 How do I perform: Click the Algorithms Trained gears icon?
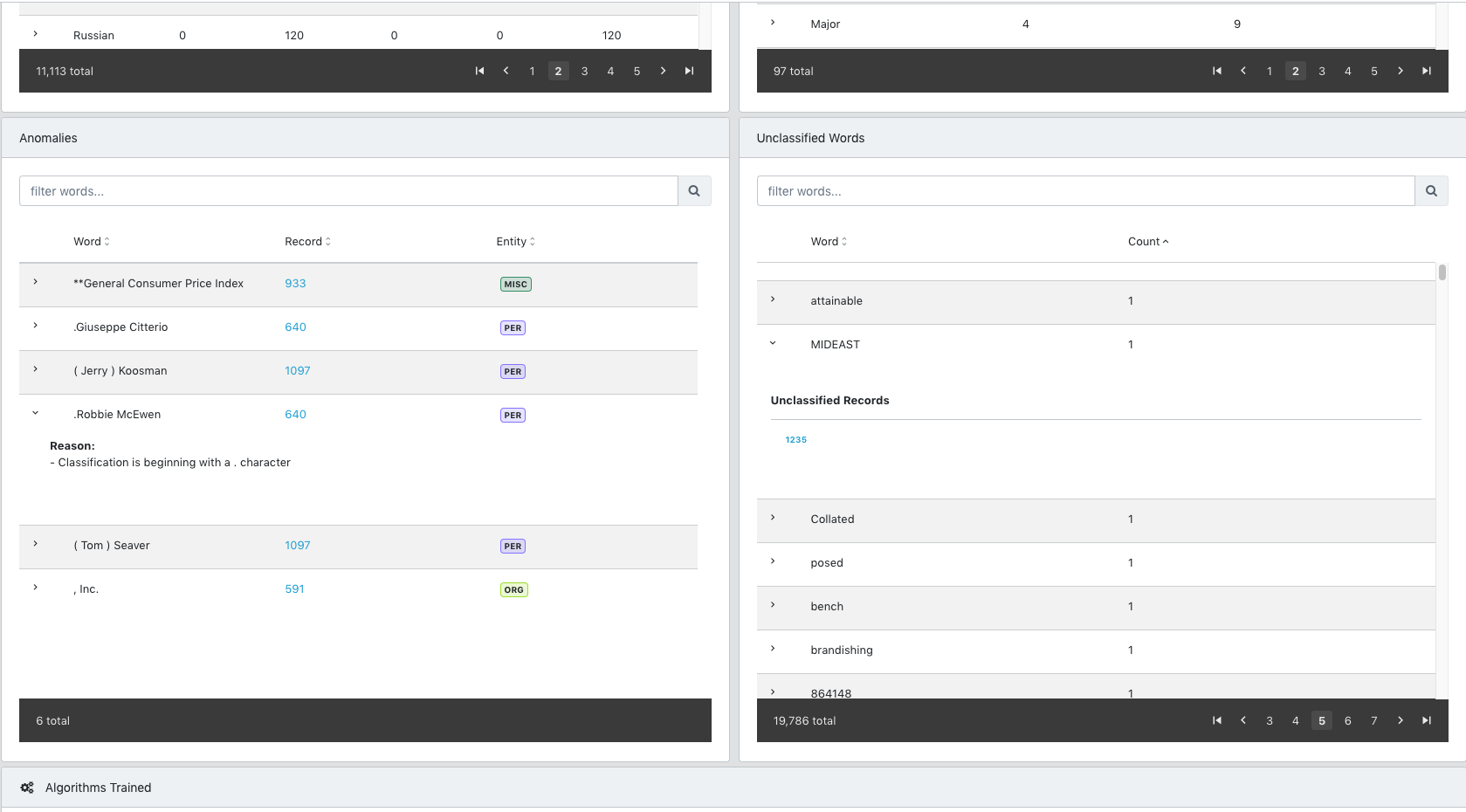click(x=27, y=788)
